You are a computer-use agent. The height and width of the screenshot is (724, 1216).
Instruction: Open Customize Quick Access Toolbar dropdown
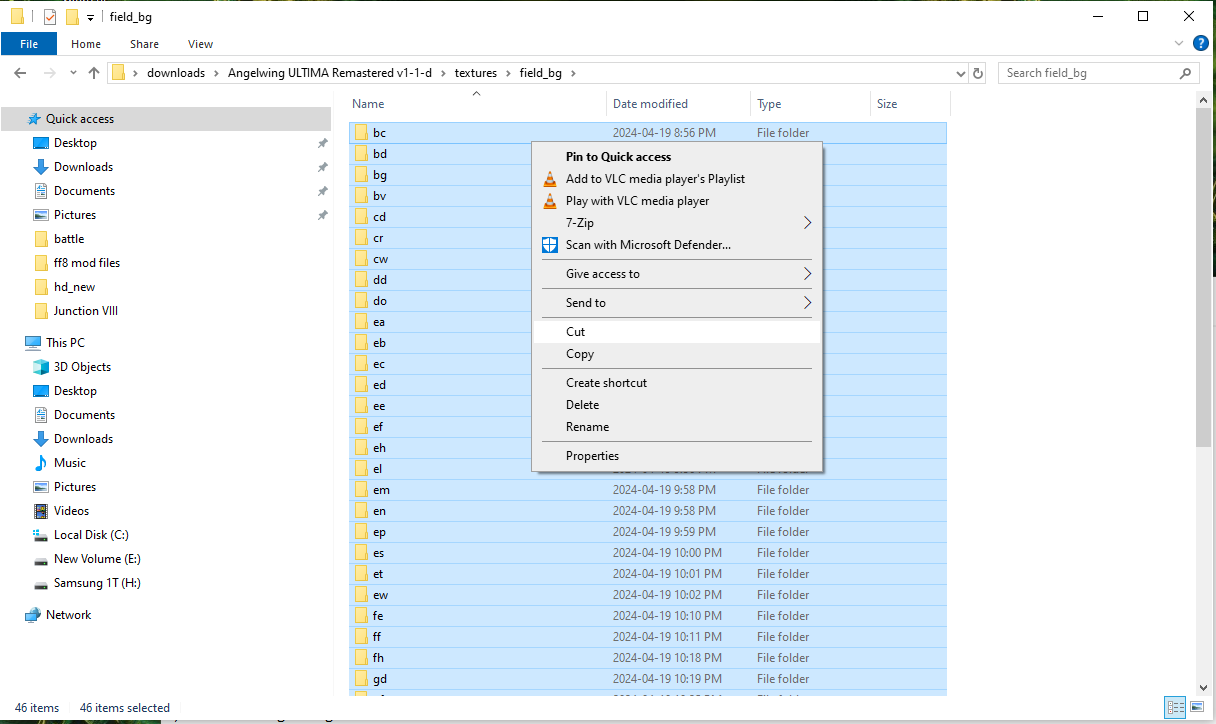90,17
